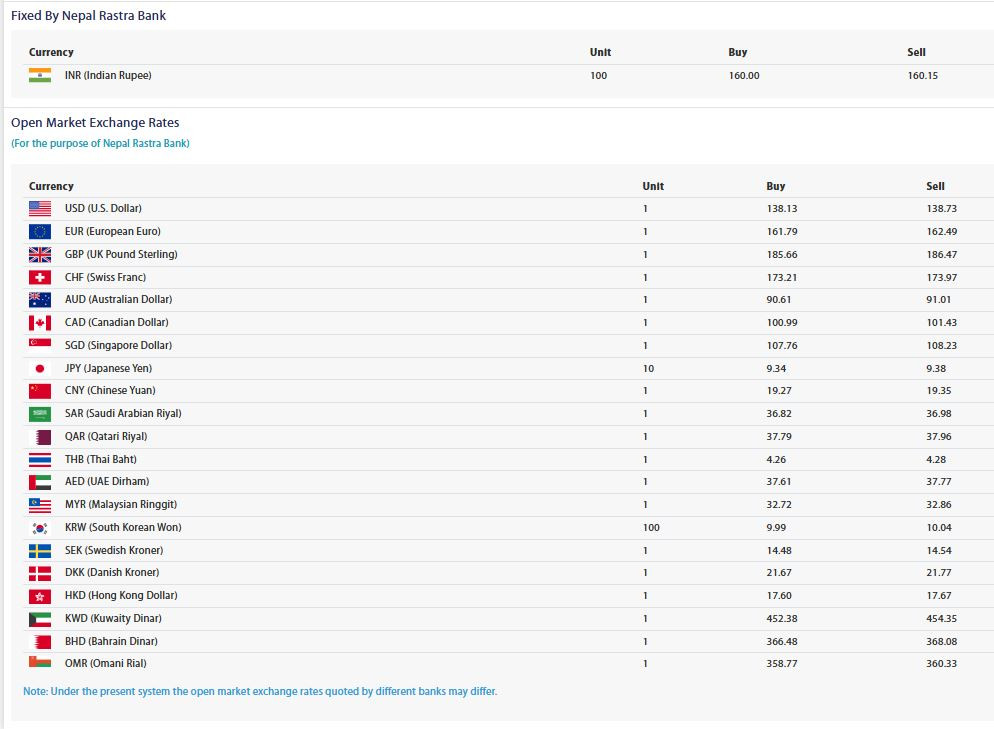Image resolution: width=994 pixels, height=729 pixels.
Task: Click the Indian flag icon
Action: coord(40,75)
